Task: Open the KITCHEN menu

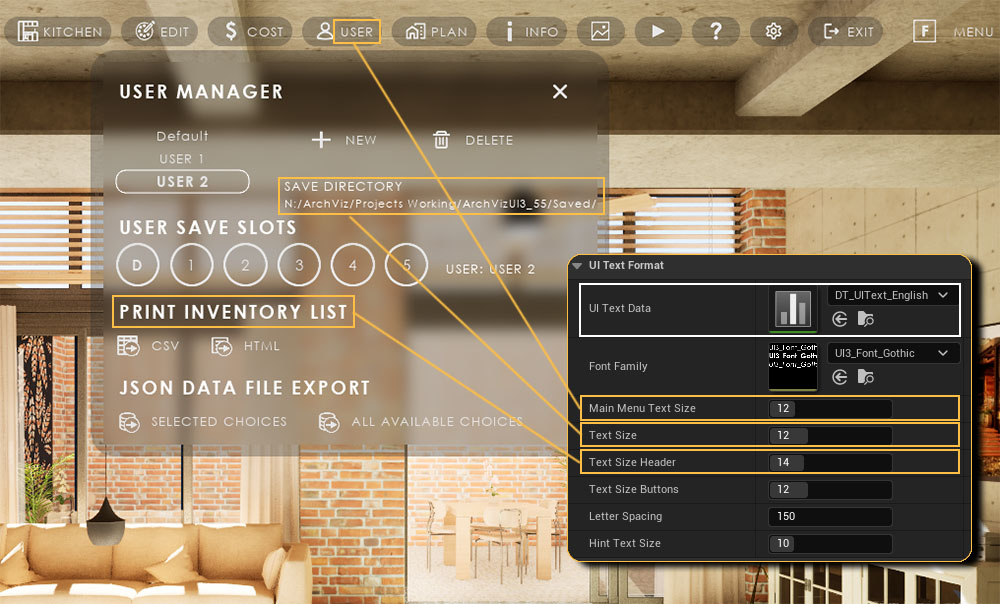Action: [61, 31]
